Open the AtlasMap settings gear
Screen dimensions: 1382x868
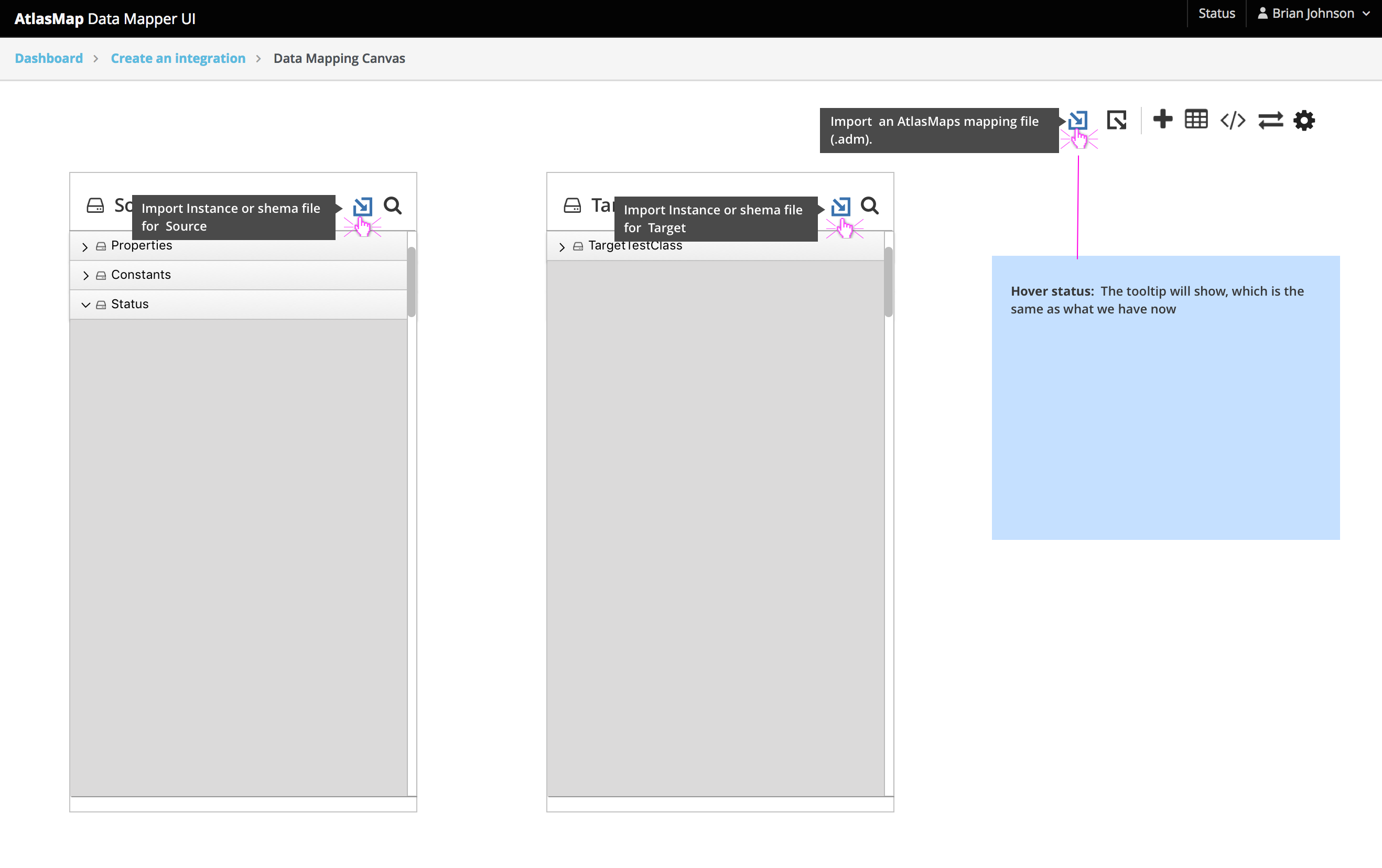coord(1304,120)
